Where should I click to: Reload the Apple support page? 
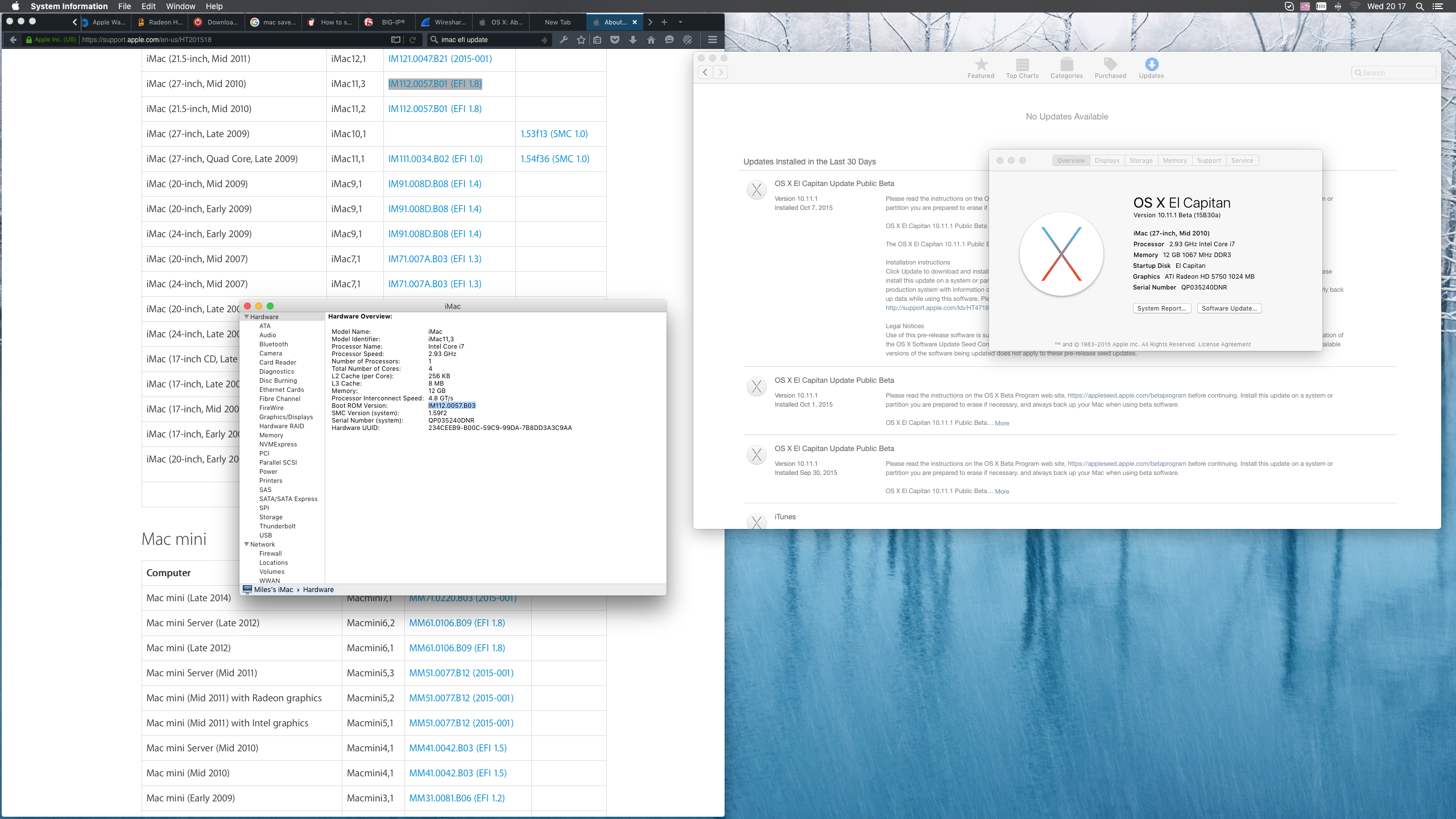413,40
